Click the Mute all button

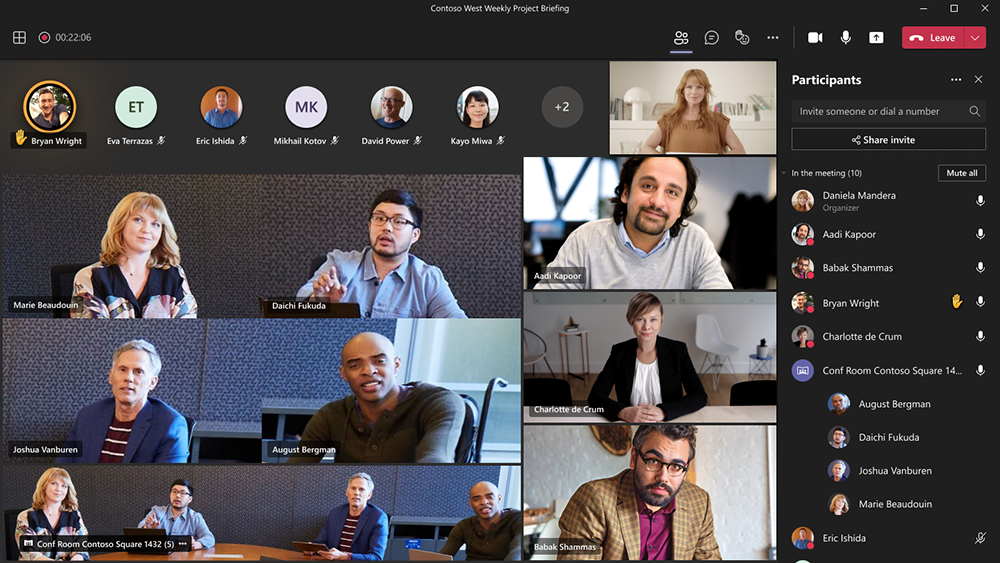pos(961,173)
